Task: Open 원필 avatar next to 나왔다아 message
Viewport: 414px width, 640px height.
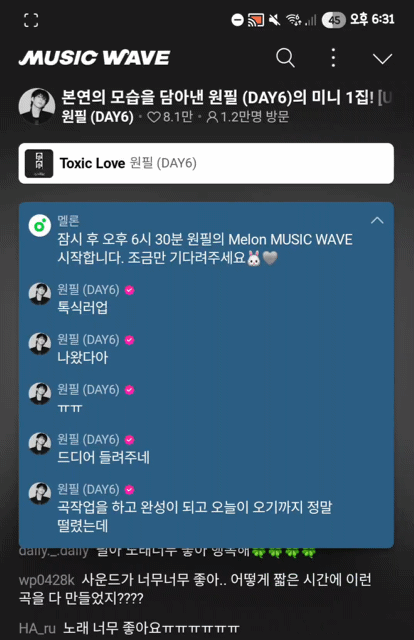Action: click(x=40, y=344)
